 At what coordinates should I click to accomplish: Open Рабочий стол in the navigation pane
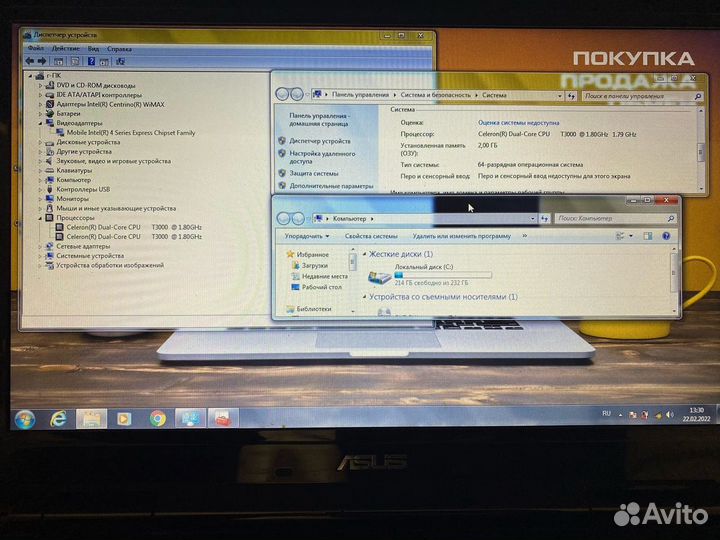321,287
